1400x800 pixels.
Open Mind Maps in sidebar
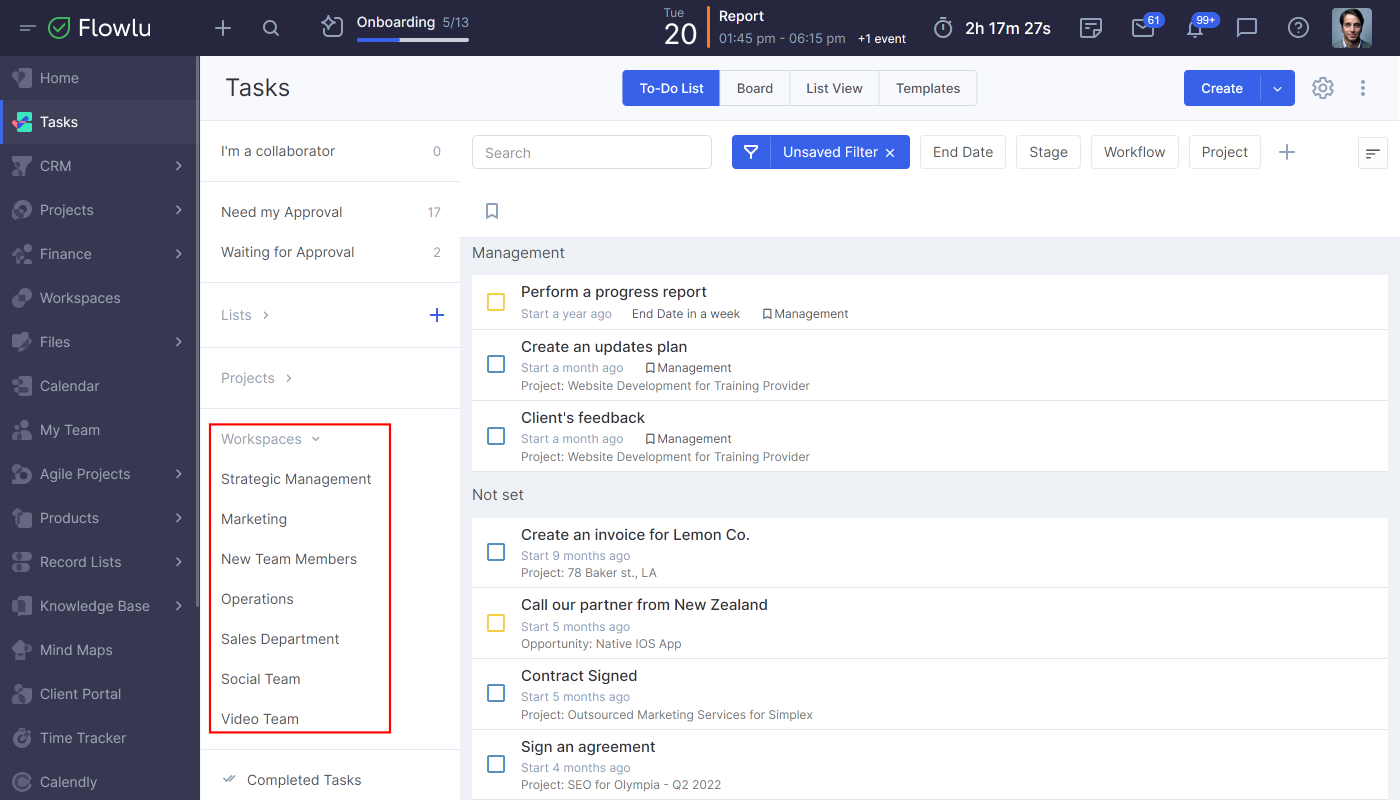point(99,650)
